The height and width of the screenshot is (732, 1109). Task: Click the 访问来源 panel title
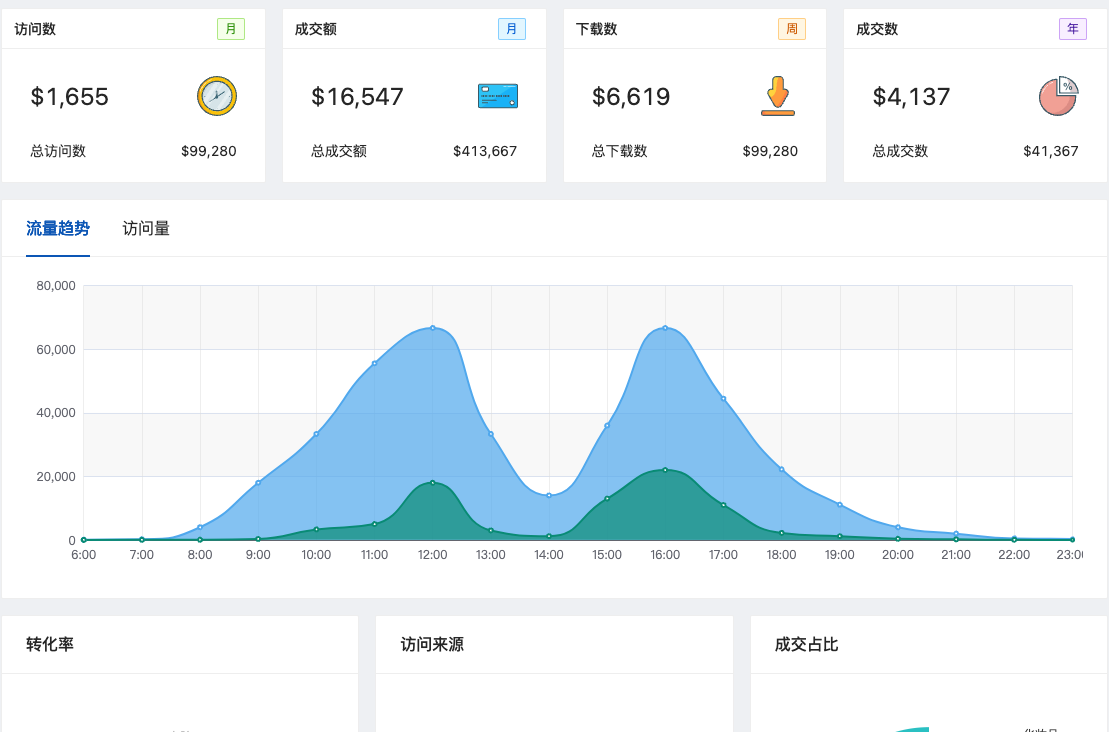[x=432, y=644]
